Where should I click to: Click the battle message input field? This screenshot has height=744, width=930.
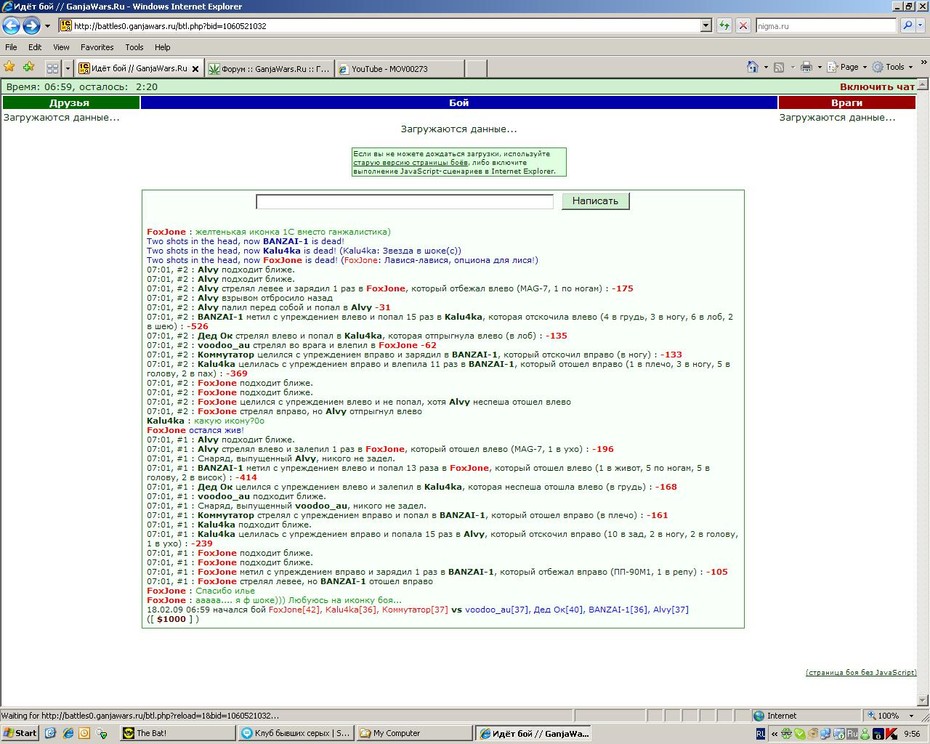click(405, 202)
